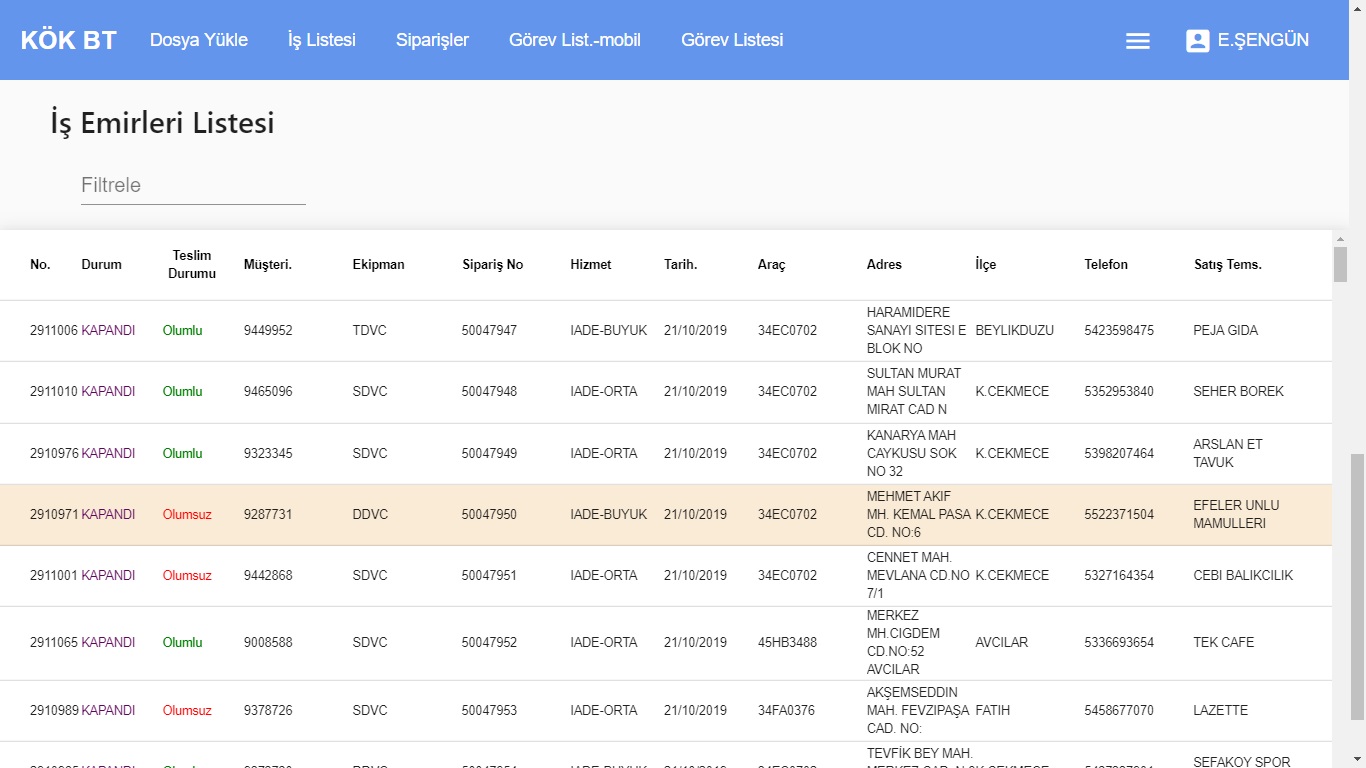Click Sipariş No 50047953
This screenshot has height=768, width=1366.
coord(489,711)
